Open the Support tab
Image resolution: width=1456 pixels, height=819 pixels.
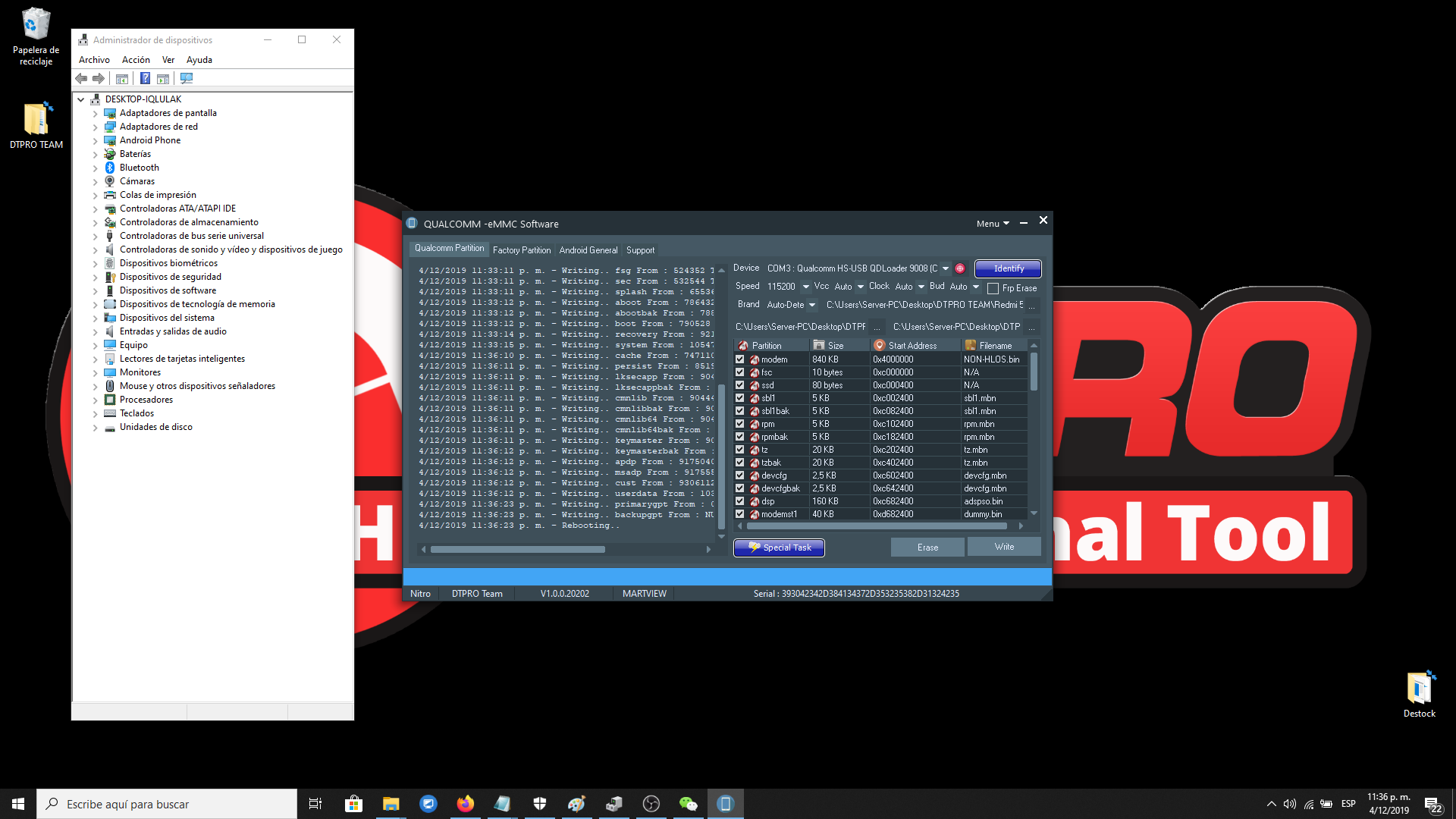click(640, 250)
